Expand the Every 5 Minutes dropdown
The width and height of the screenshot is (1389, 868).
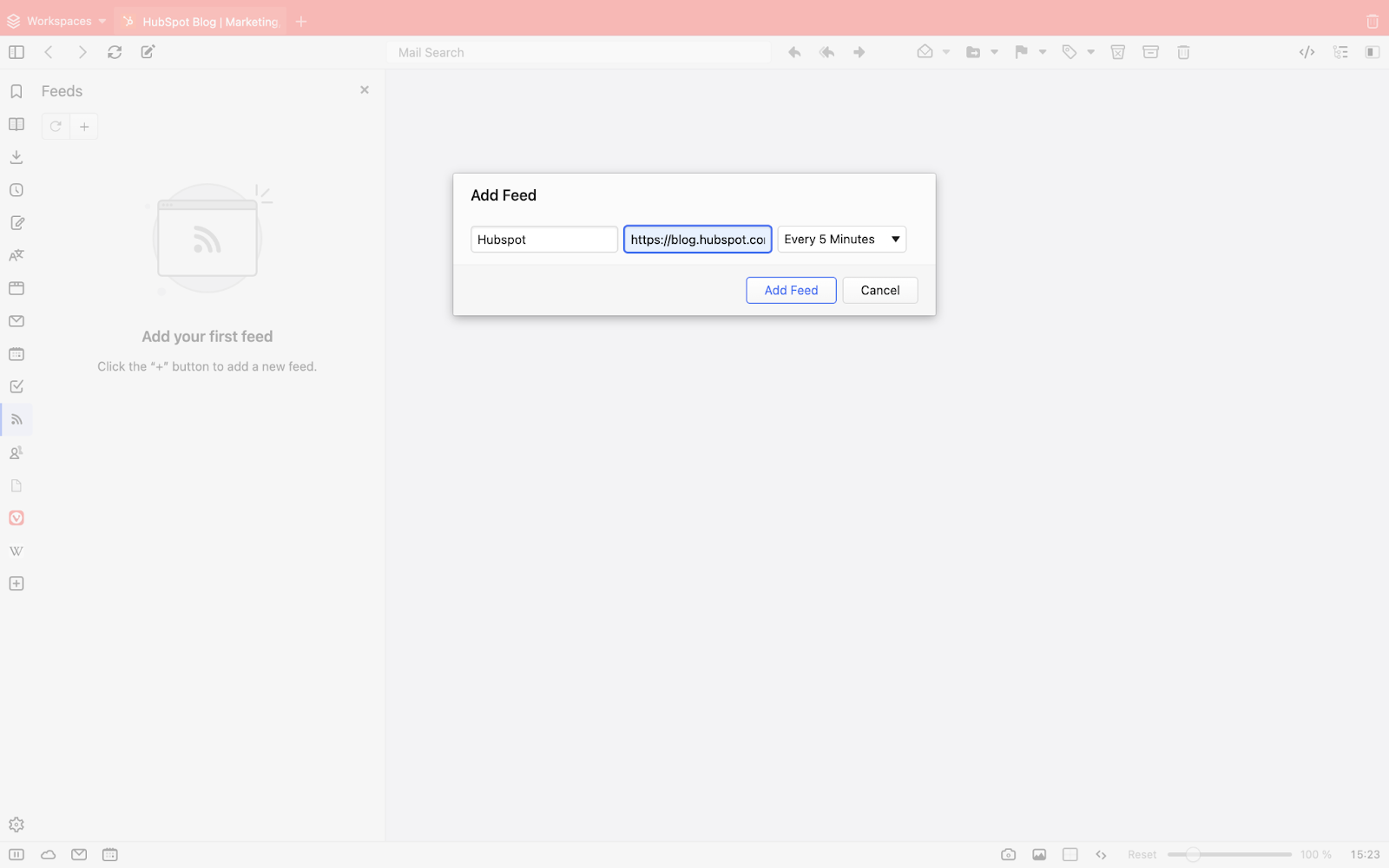841,240
